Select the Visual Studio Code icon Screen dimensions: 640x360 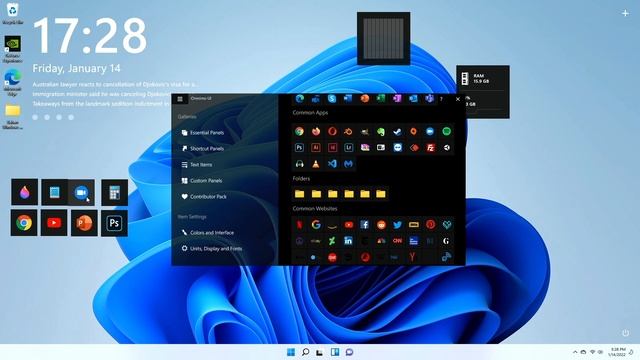point(332,164)
